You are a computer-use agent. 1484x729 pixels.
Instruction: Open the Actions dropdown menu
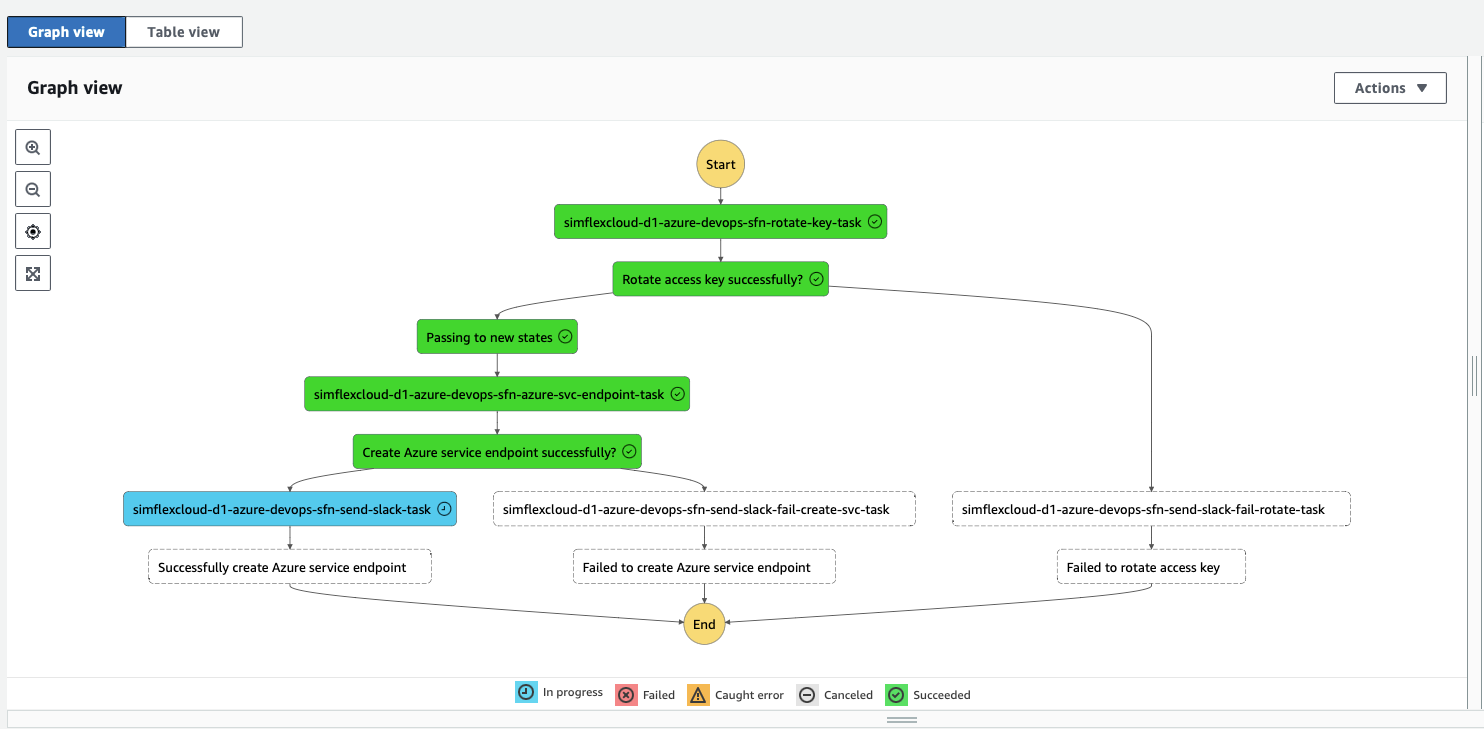(x=1390, y=88)
